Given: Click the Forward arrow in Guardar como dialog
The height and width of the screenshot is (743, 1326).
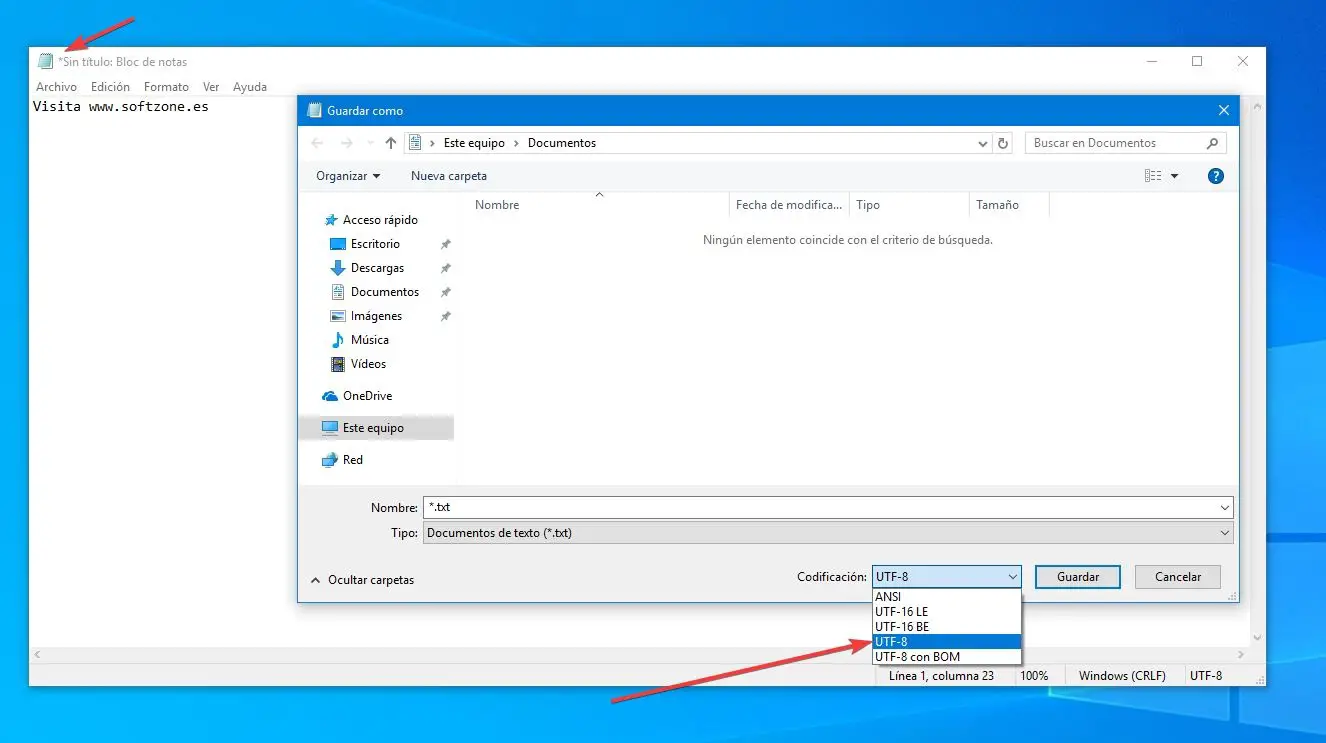Looking at the screenshot, I should (346, 143).
